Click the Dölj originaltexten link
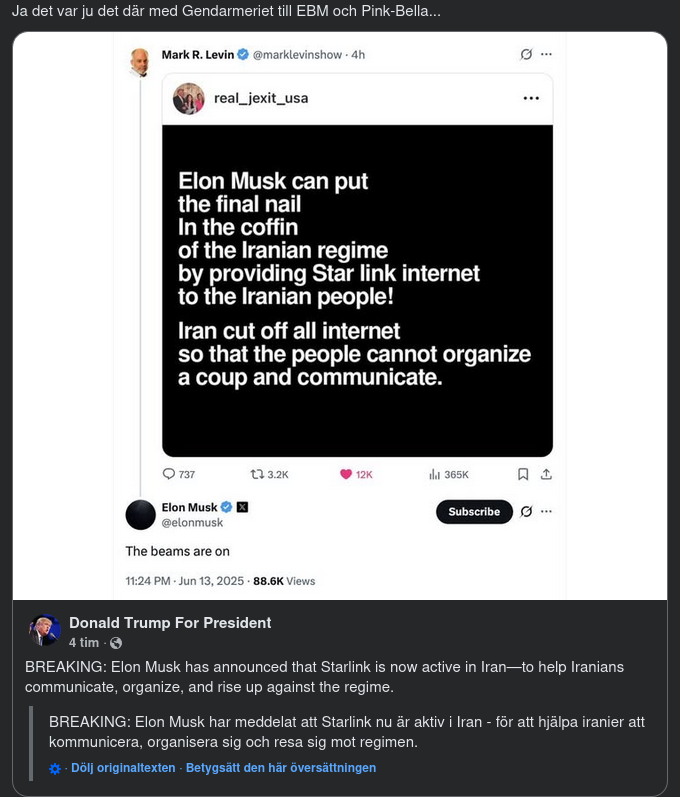The image size is (680, 797). coord(123,768)
